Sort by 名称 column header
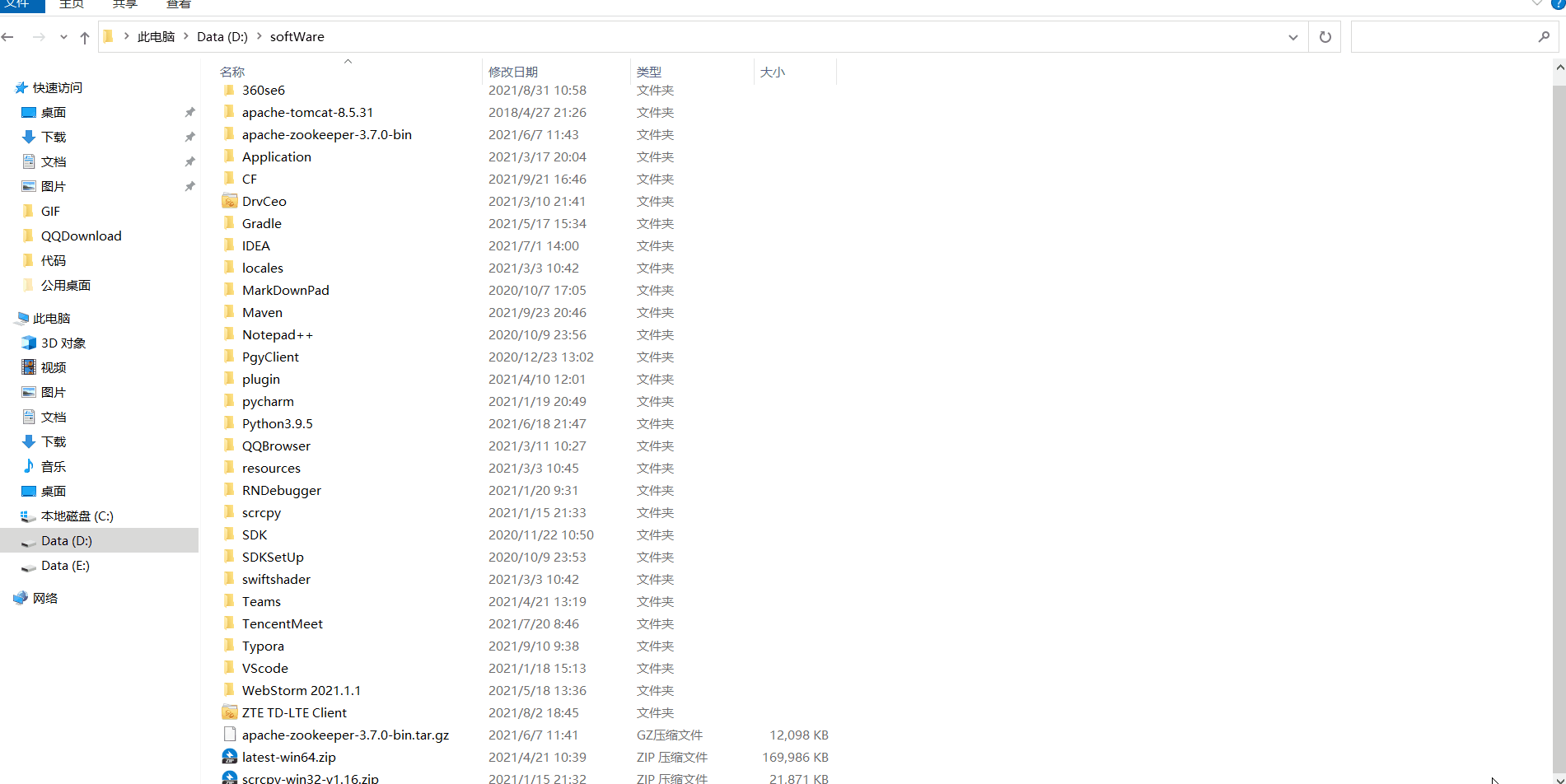This screenshot has width=1566, height=784. [232, 72]
